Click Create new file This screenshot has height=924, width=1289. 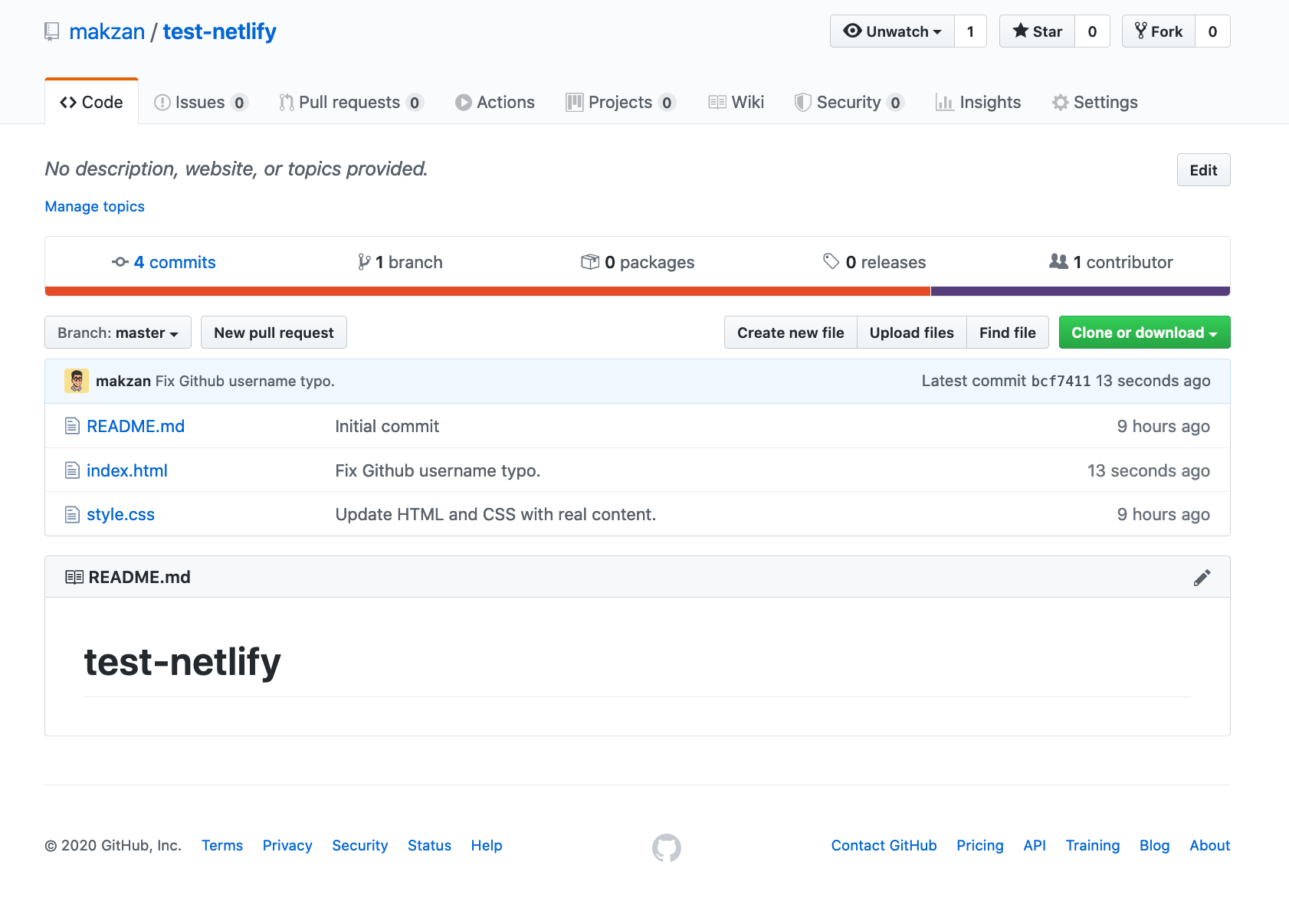(790, 333)
